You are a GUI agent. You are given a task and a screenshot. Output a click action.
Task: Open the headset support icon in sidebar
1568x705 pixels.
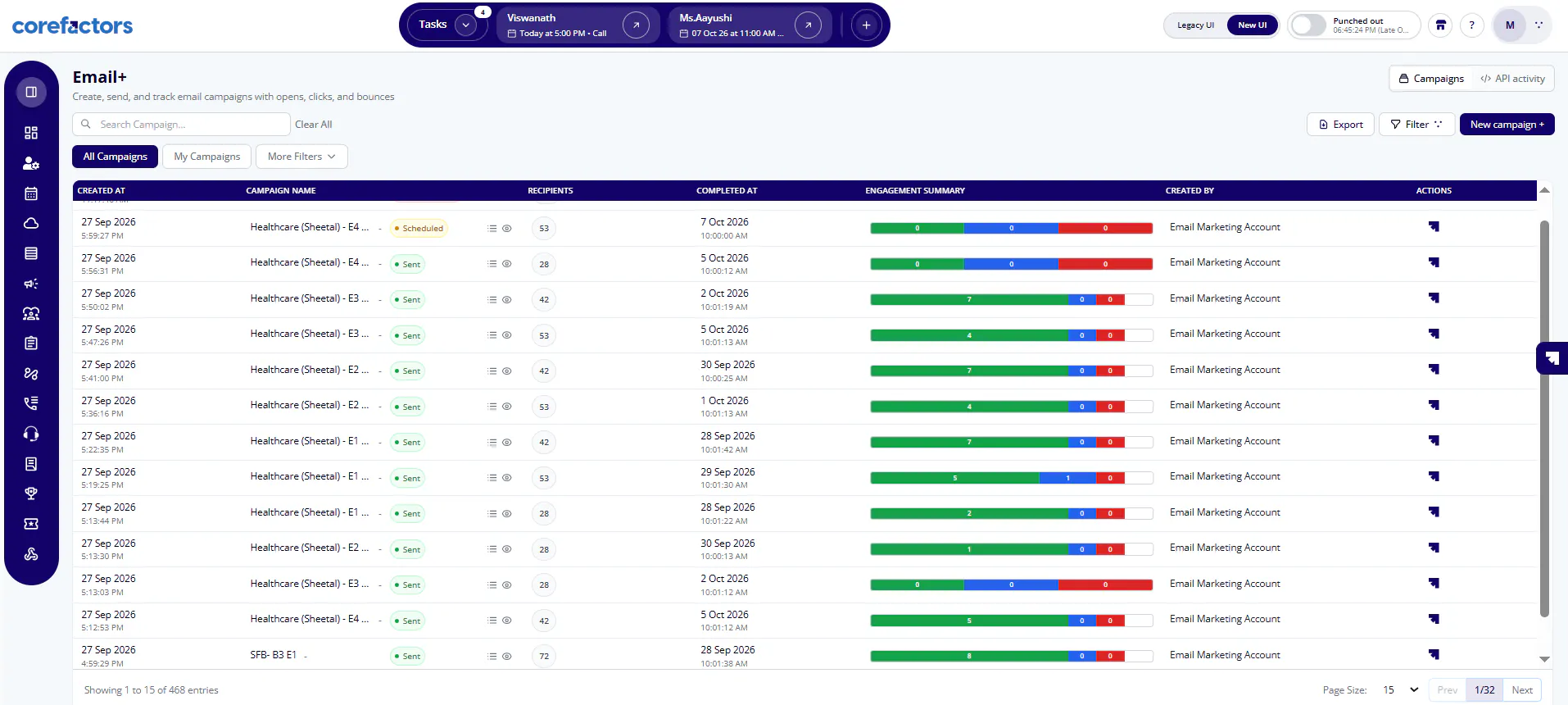[31, 434]
